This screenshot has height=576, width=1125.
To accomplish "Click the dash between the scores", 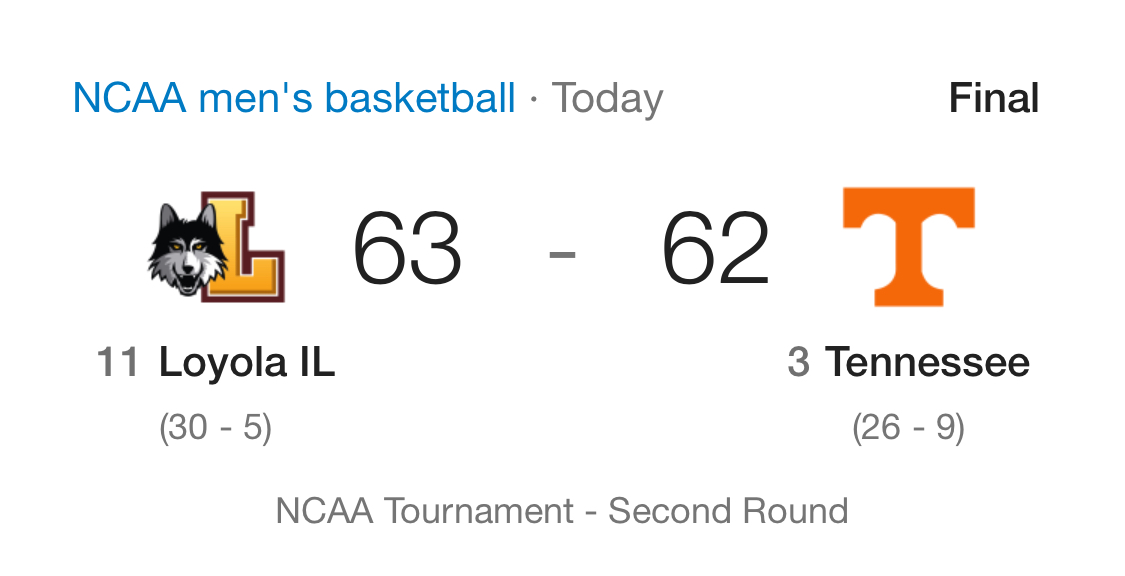I will pyautogui.click(x=562, y=253).
